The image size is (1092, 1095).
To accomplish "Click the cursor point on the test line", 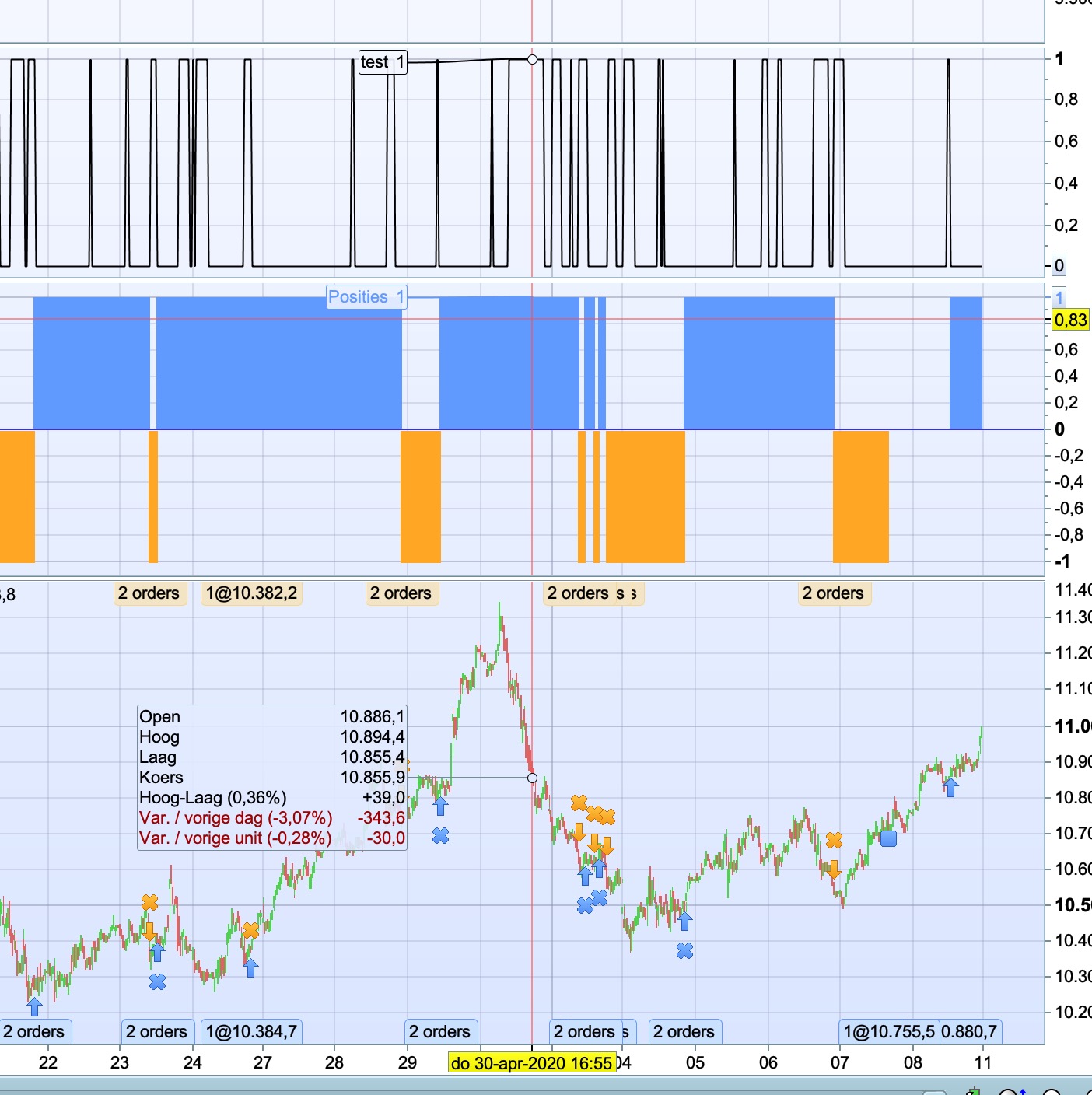I will 532,59.
